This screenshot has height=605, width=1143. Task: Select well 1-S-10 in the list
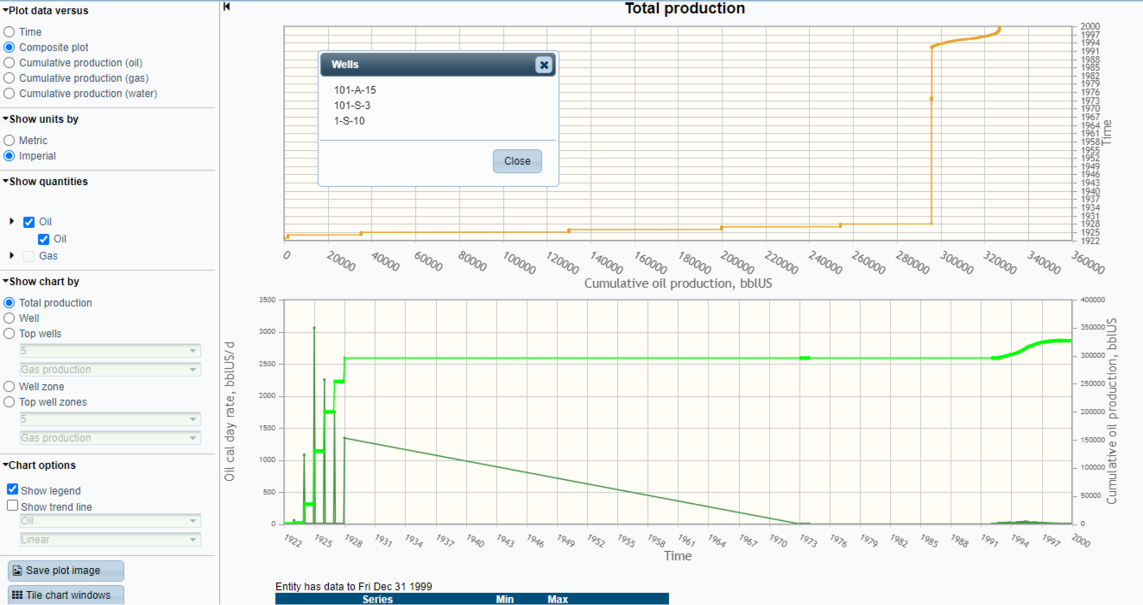349,121
